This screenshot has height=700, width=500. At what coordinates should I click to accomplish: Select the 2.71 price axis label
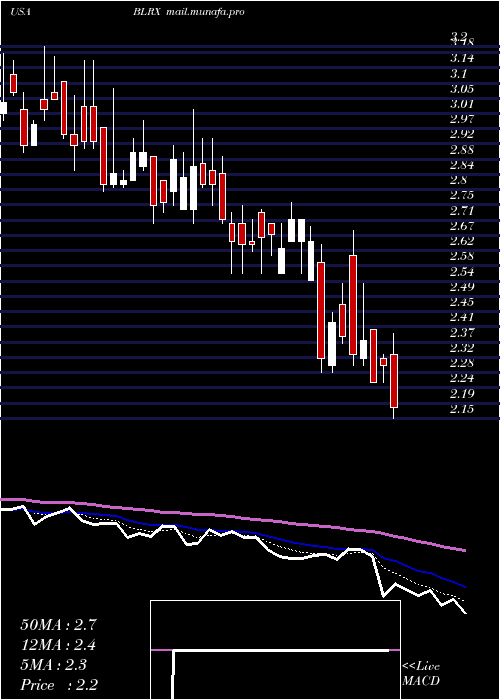(x=462, y=211)
